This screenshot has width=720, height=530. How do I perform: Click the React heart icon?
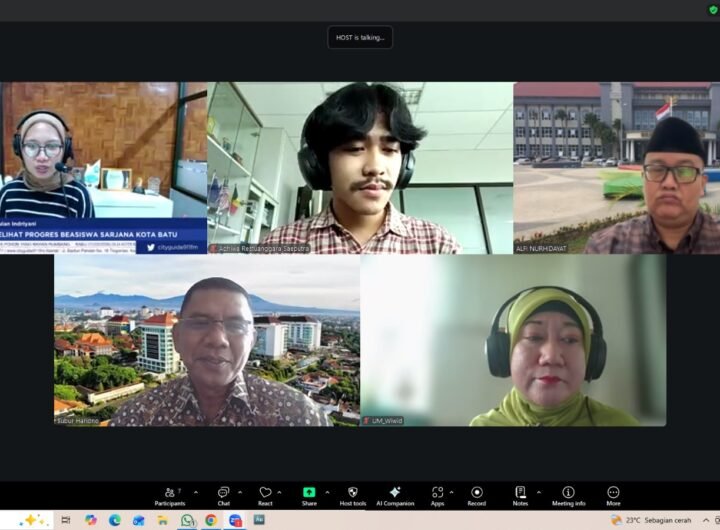tap(265, 495)
